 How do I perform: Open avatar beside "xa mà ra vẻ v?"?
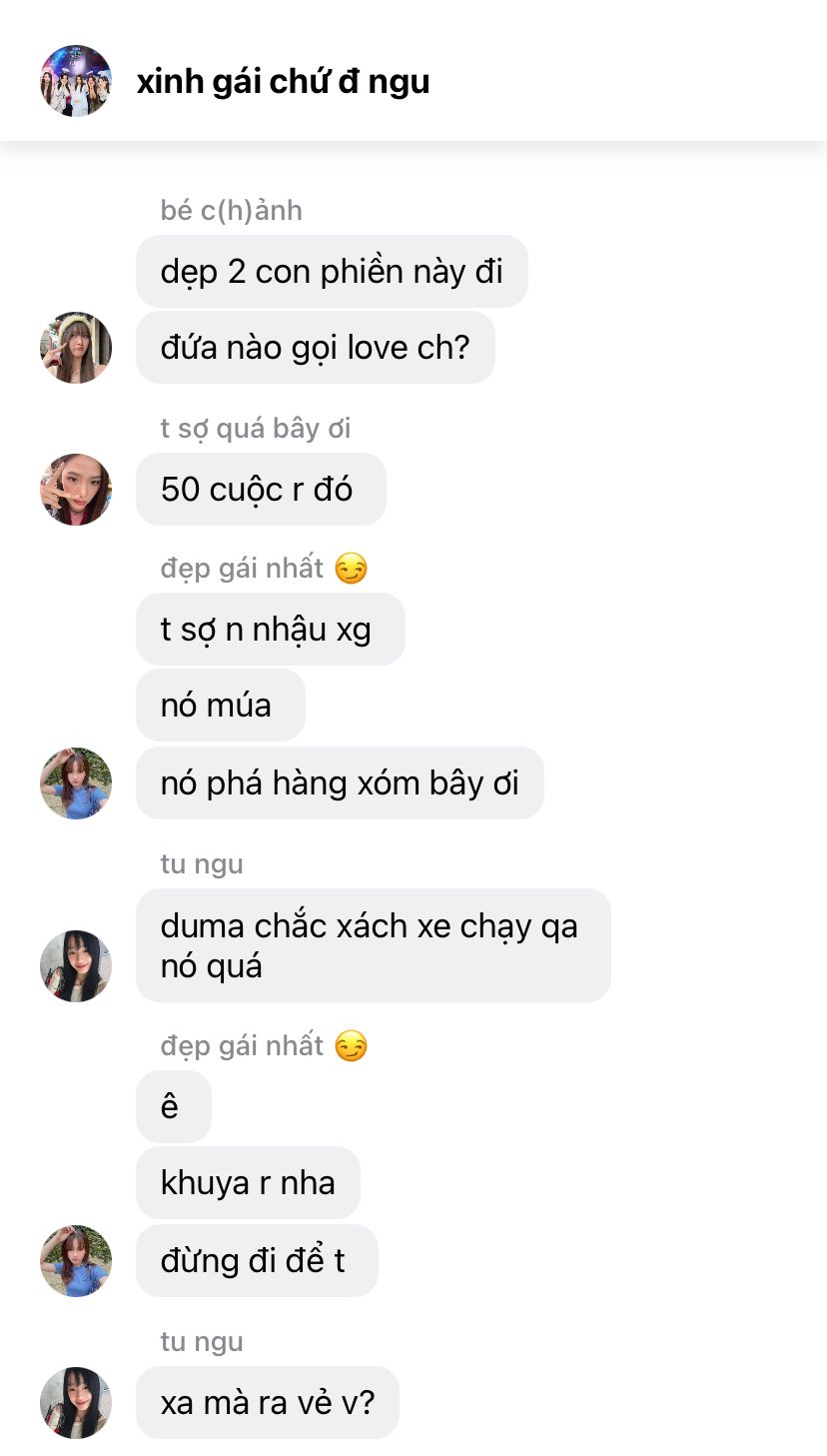pyautogui.click(x=76, y=1403)
